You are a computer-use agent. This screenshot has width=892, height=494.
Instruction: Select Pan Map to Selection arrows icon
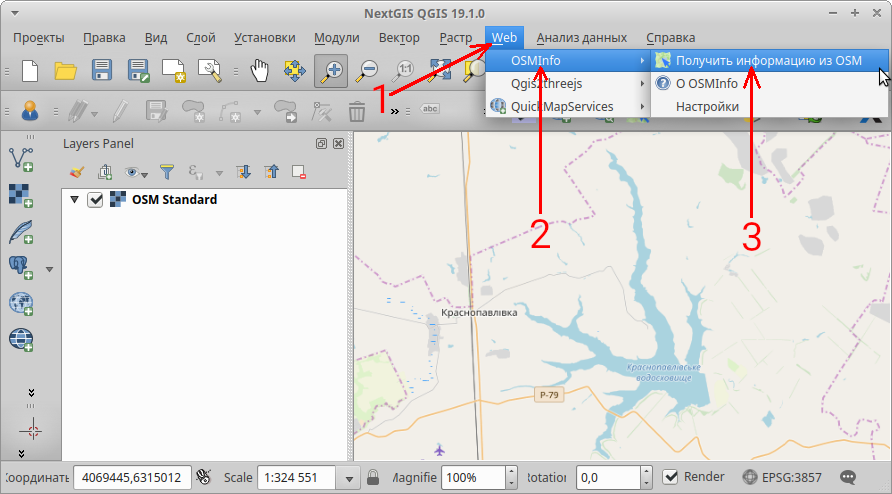click(295, 71)
